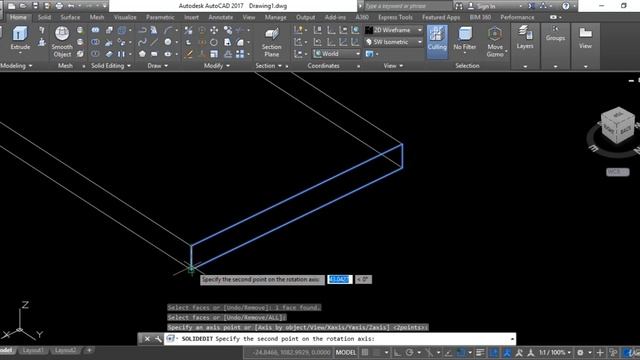Switch to the Layout1 tab
The image size is (640, 360).
[x=33, y=350]
